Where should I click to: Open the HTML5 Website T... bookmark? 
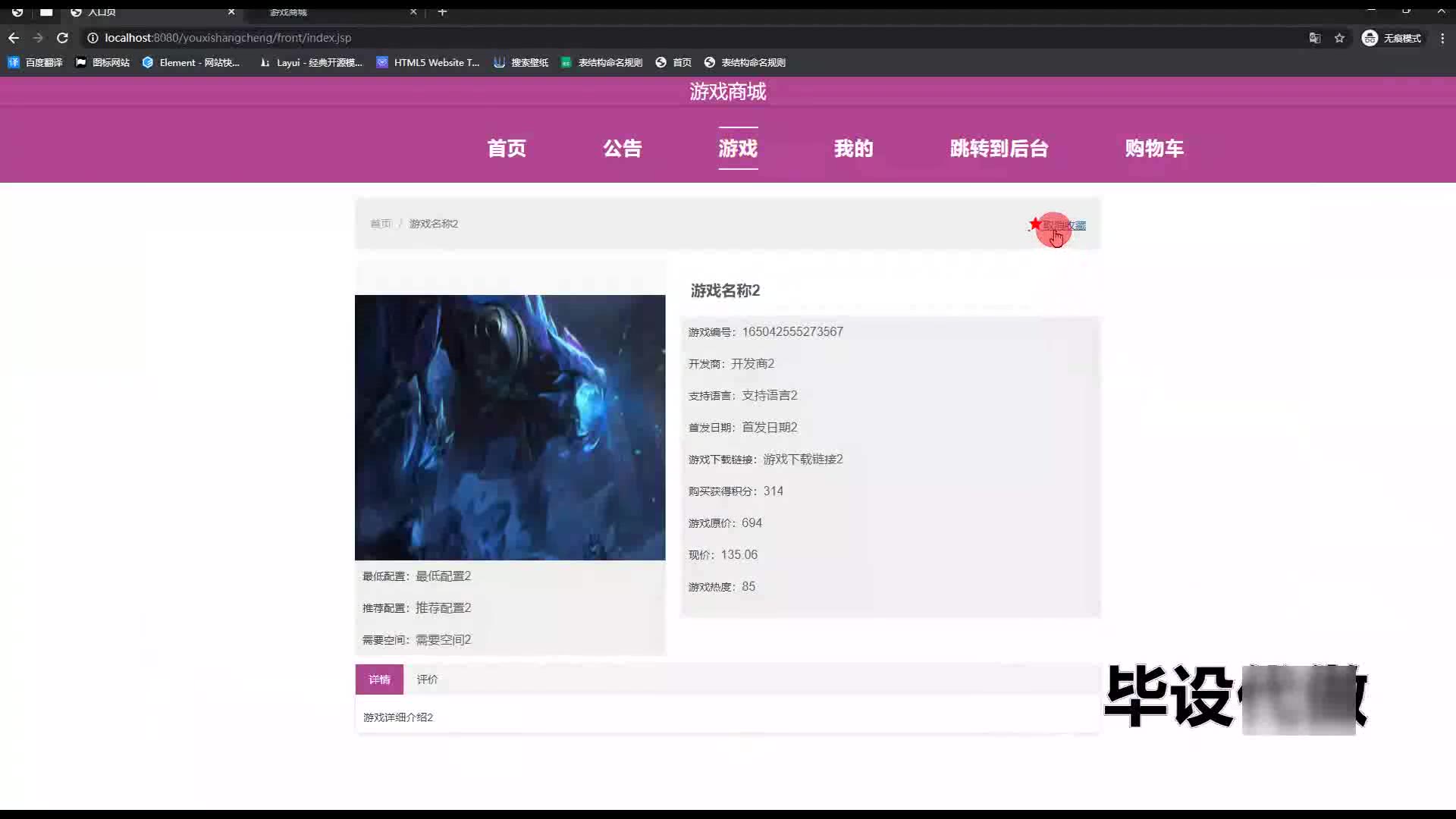(x=428, y=62)
